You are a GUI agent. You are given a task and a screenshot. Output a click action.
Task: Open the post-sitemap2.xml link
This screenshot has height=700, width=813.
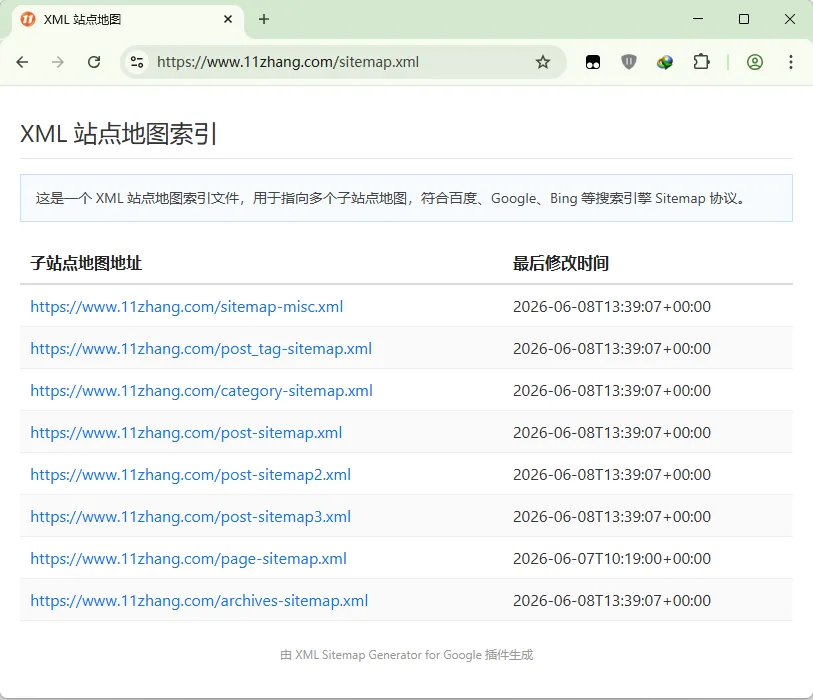pyautogui.click(x=190, y=474)
